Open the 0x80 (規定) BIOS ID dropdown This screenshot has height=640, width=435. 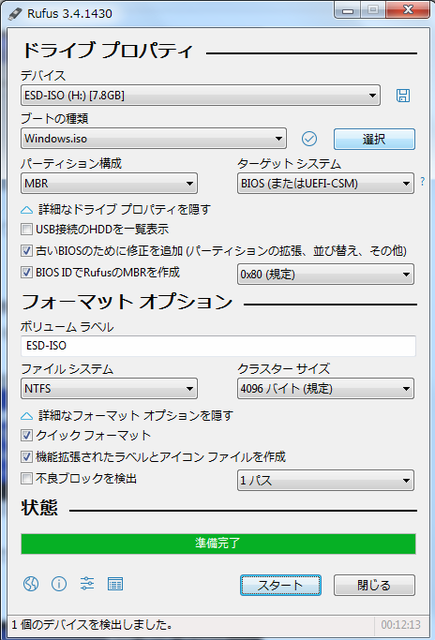(325, 274)
